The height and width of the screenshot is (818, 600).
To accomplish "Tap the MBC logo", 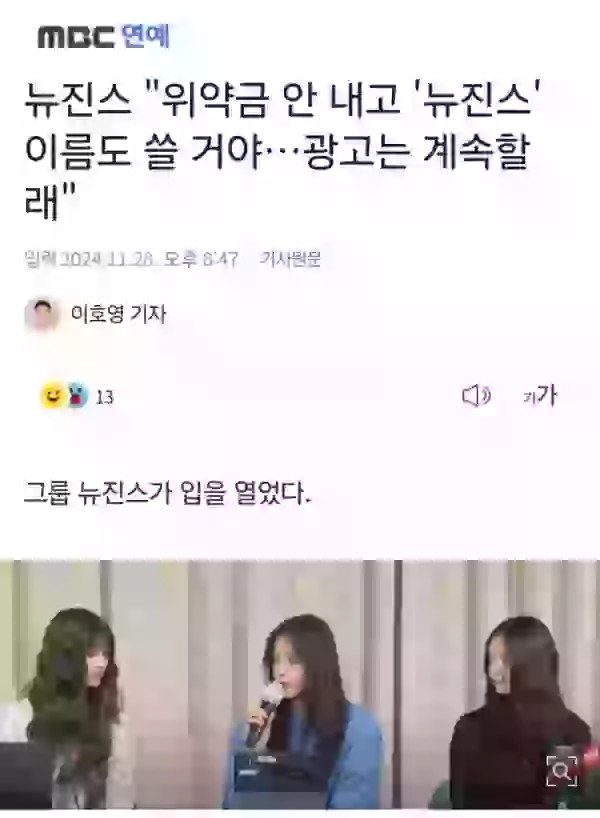I will 76,38.
